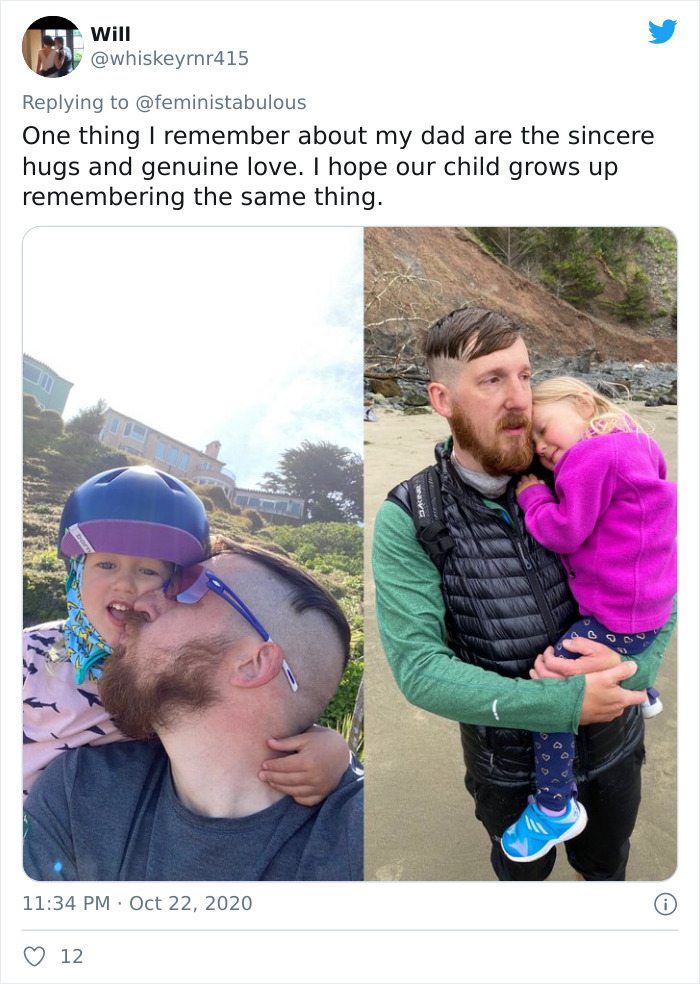The height and width of the screenshot is (984, 700).
Task: Click the 'Replying to' label
Action: (x=75, y=102)
